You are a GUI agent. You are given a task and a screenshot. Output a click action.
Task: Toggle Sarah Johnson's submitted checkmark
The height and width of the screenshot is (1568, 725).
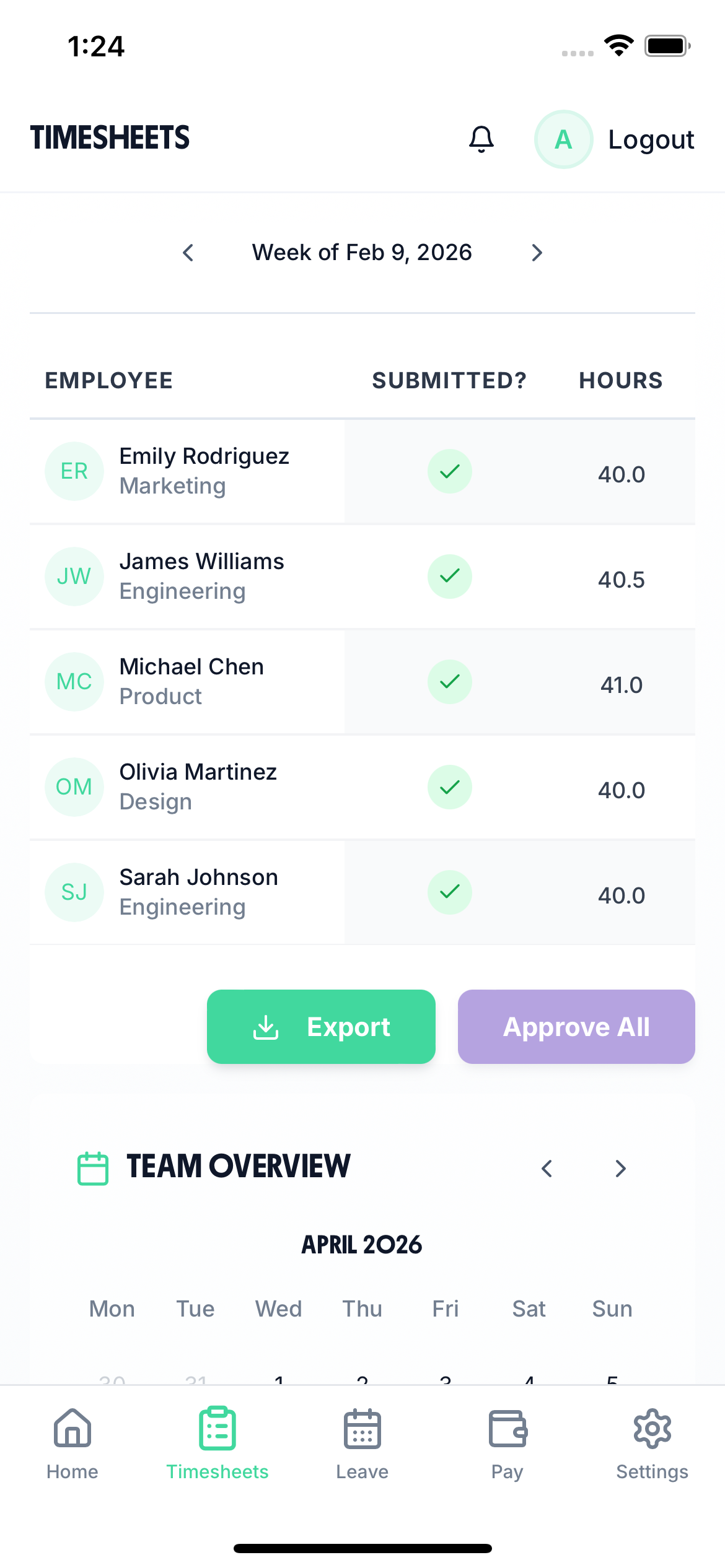[x=449, y=892]
